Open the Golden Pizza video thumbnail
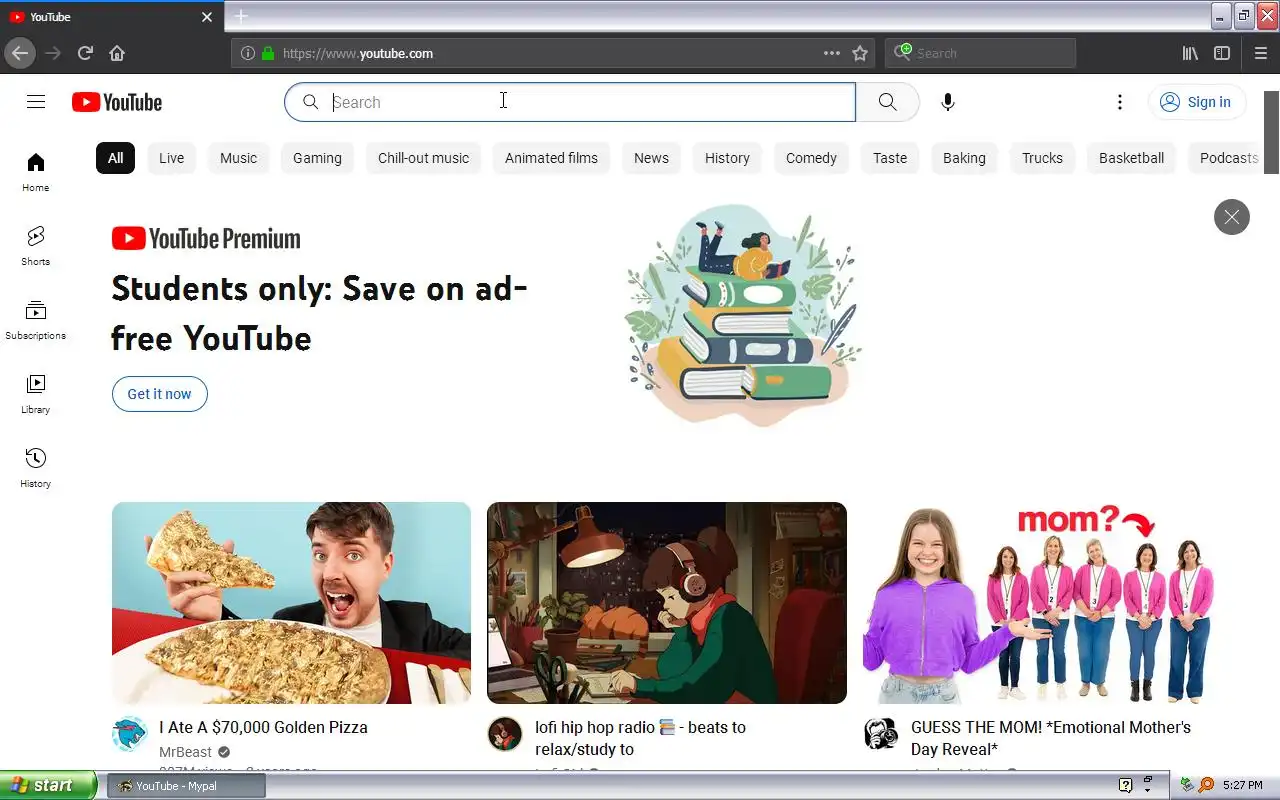Viewport: 1280px width, 800px height. pos(291,603)
